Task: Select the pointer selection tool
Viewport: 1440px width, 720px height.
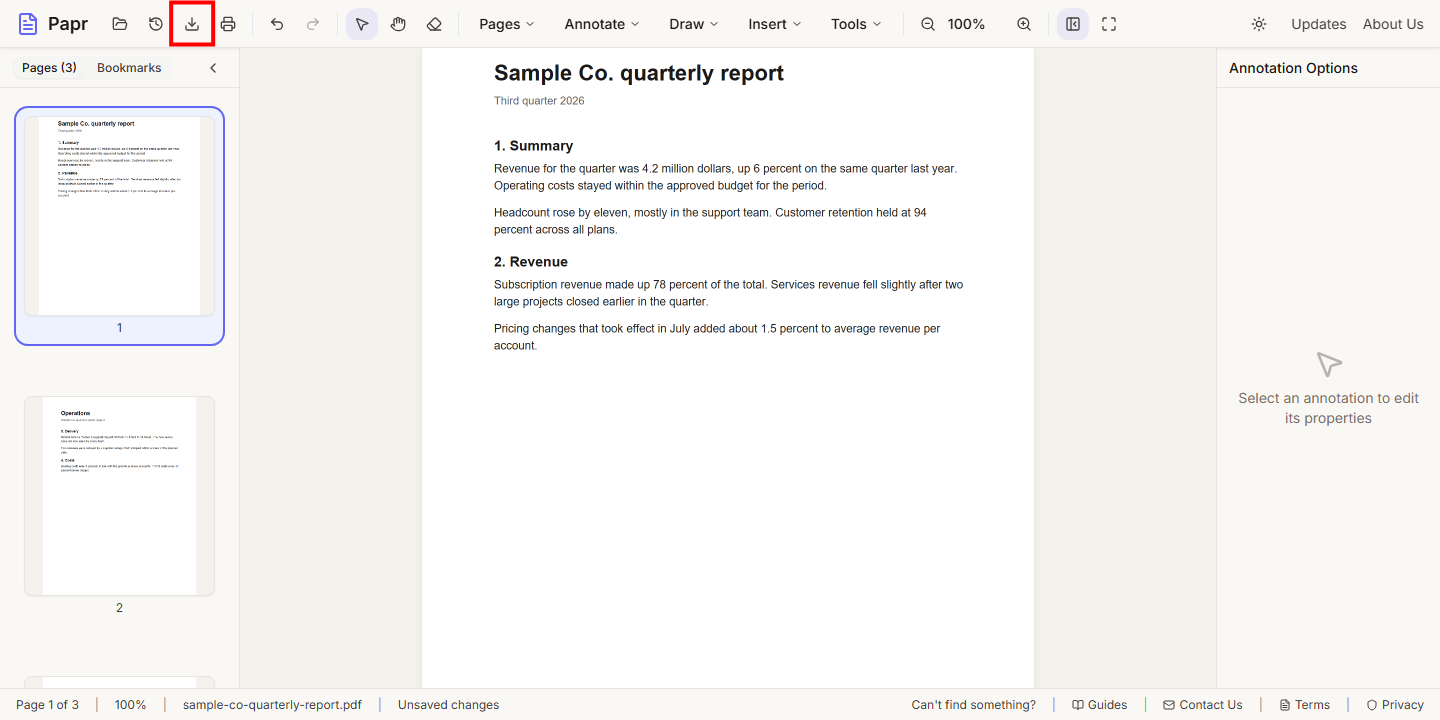Action: [x=362, y=24]
